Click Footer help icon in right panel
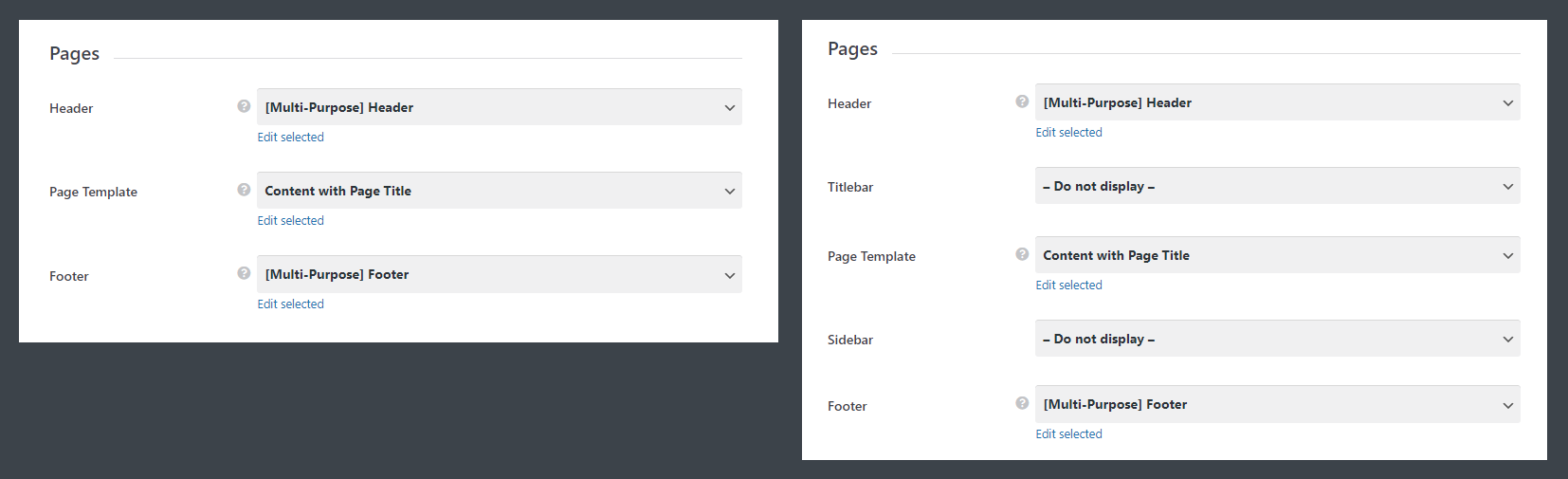 coord(1022,403)
